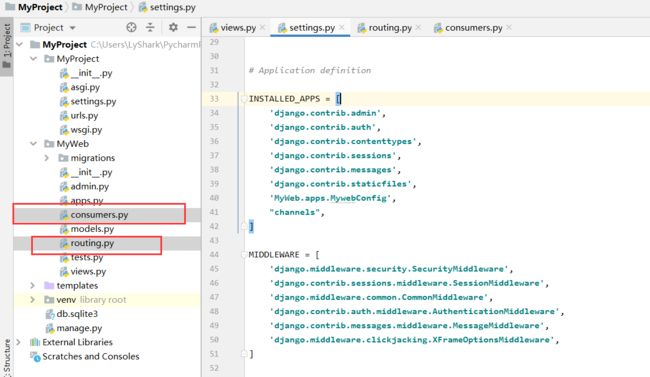Screen dimensions: 650x377
Task: Switch to the consumers.py editor tab
Action: point(473,28)
